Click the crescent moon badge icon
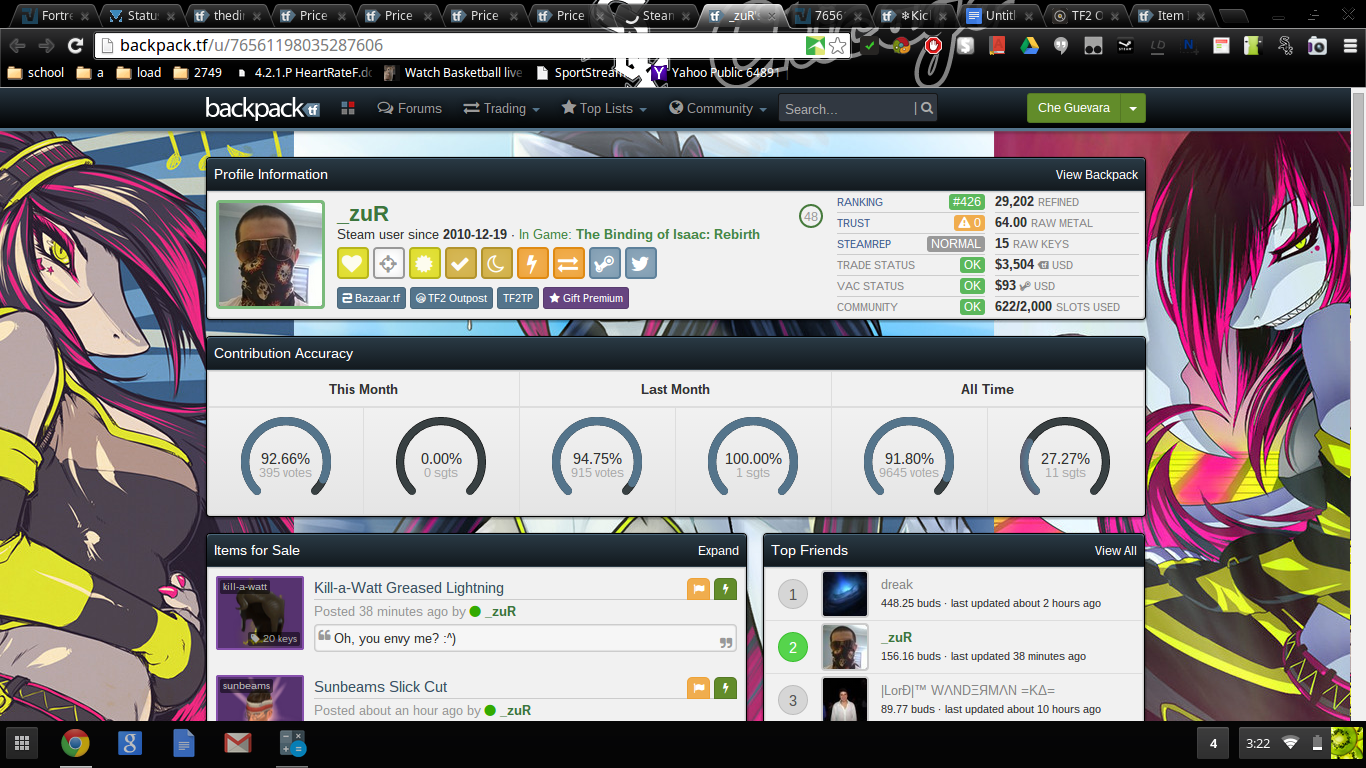Image resolution: width=1366 pixels, height=768 pixels. tap(497, 263)
